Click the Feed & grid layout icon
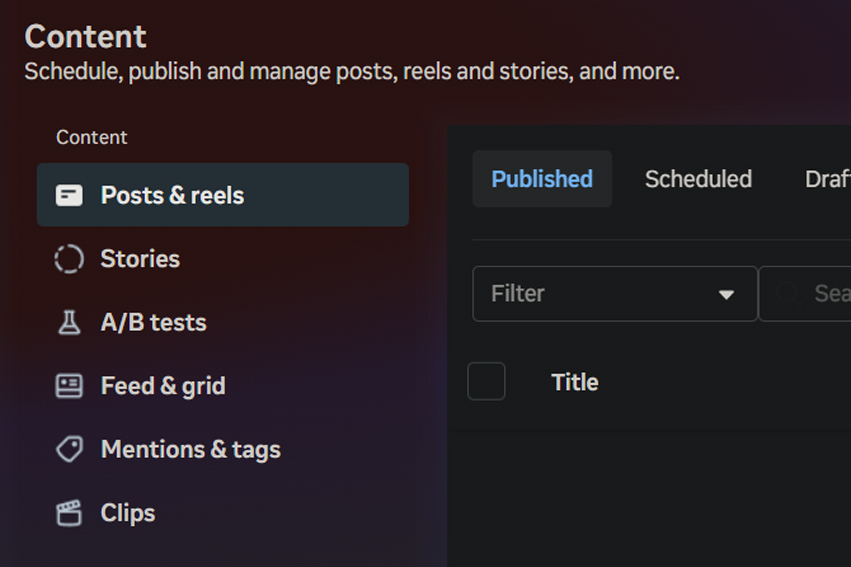The image size is (851, 567). [69, 386]
